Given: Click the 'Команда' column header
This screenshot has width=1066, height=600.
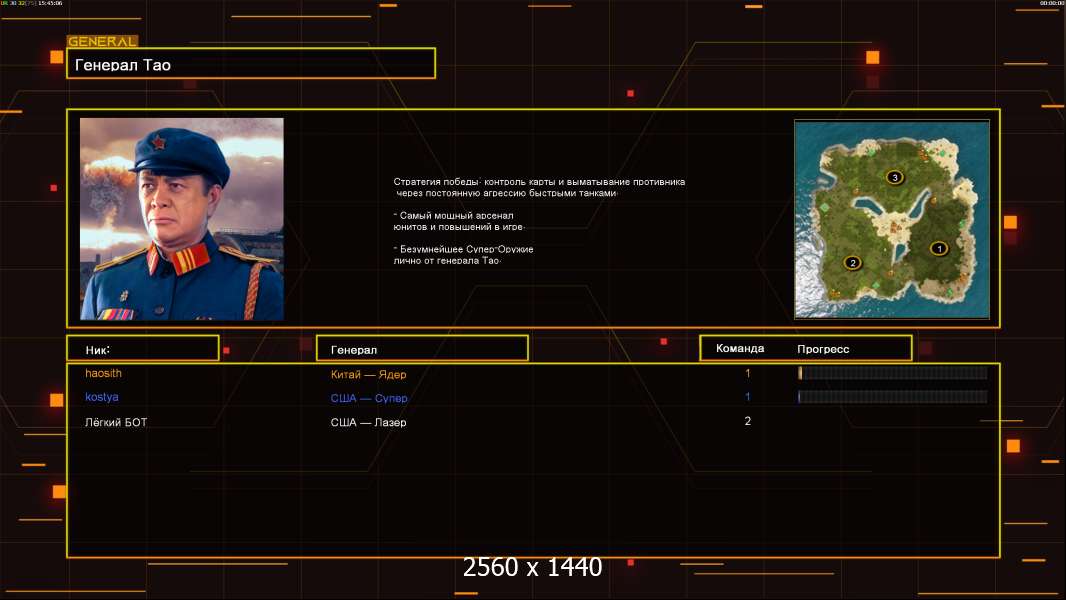Looking at the screenshot, I should point(740,348).
